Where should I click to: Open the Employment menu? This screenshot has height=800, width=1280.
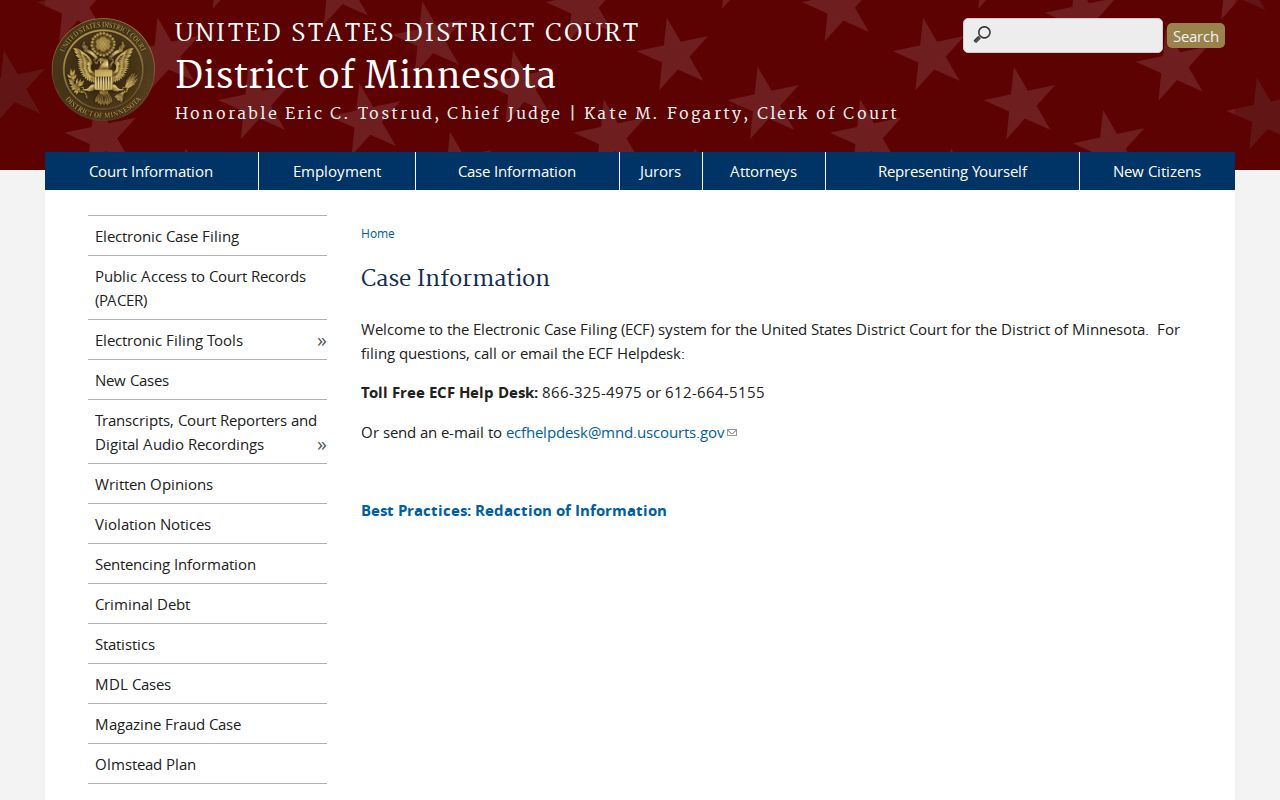(337, 171)
